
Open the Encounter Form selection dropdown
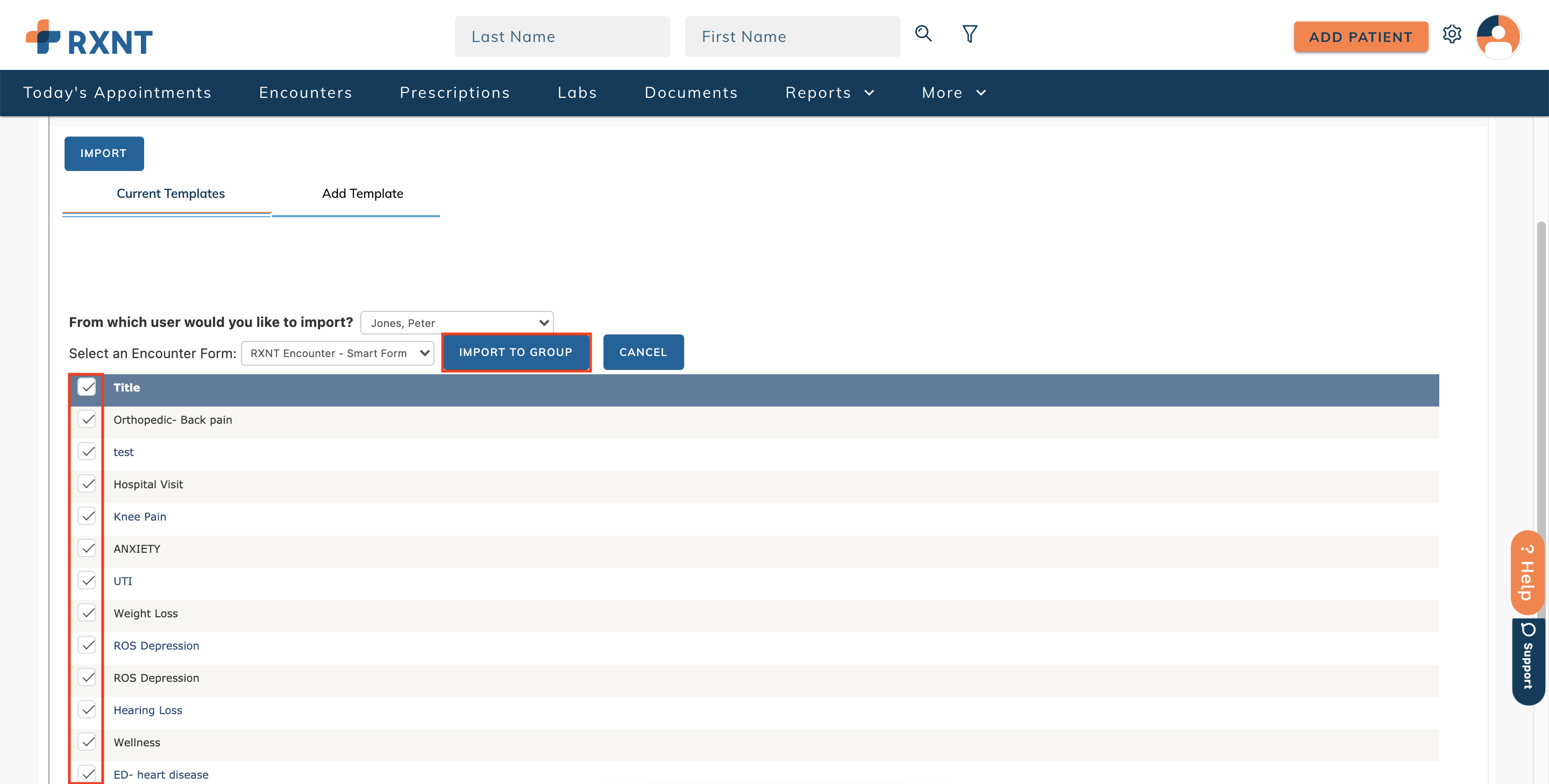tap(337, 353)
